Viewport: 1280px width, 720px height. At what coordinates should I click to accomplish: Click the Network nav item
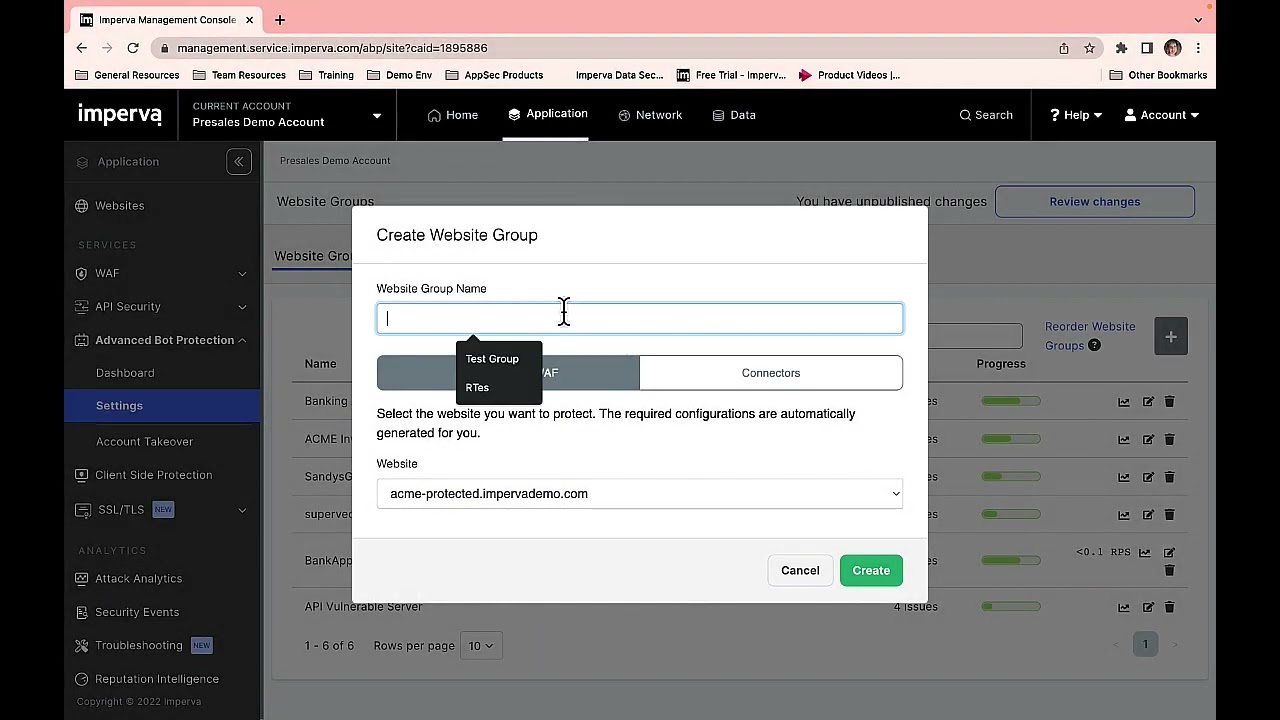650,115
